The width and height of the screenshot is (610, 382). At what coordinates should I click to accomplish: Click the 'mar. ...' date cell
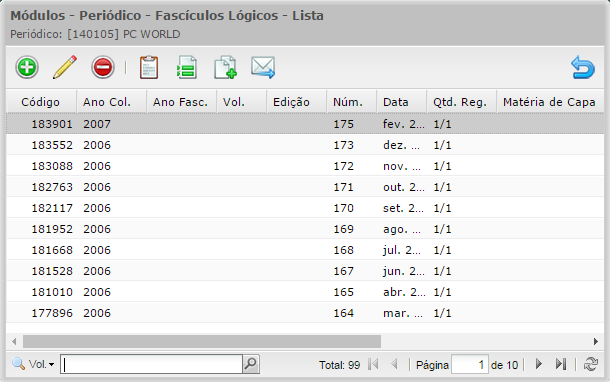tap(403, 313)
